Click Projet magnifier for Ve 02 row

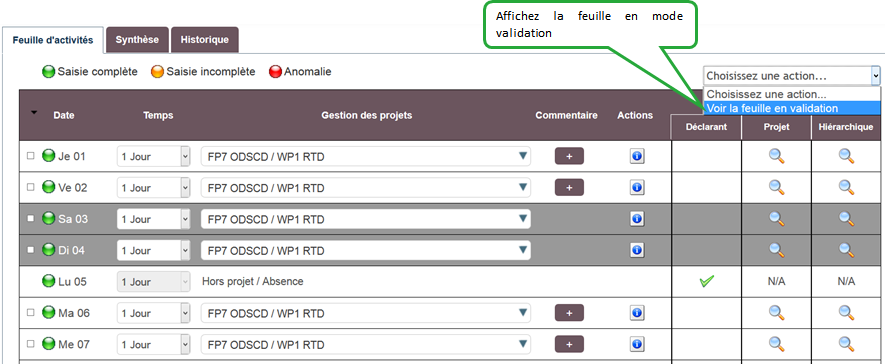[777, 187]
